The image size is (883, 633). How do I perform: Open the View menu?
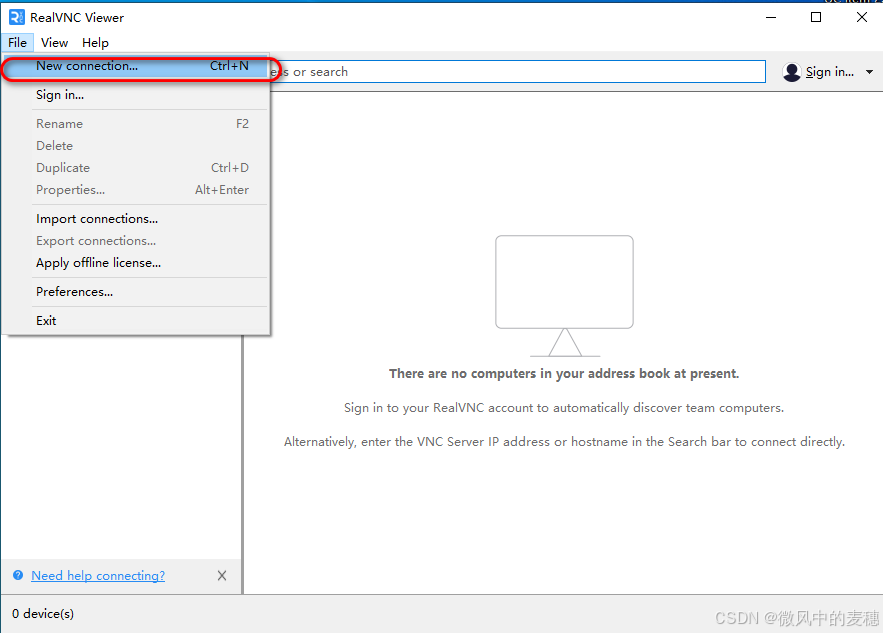click(55, 43)
